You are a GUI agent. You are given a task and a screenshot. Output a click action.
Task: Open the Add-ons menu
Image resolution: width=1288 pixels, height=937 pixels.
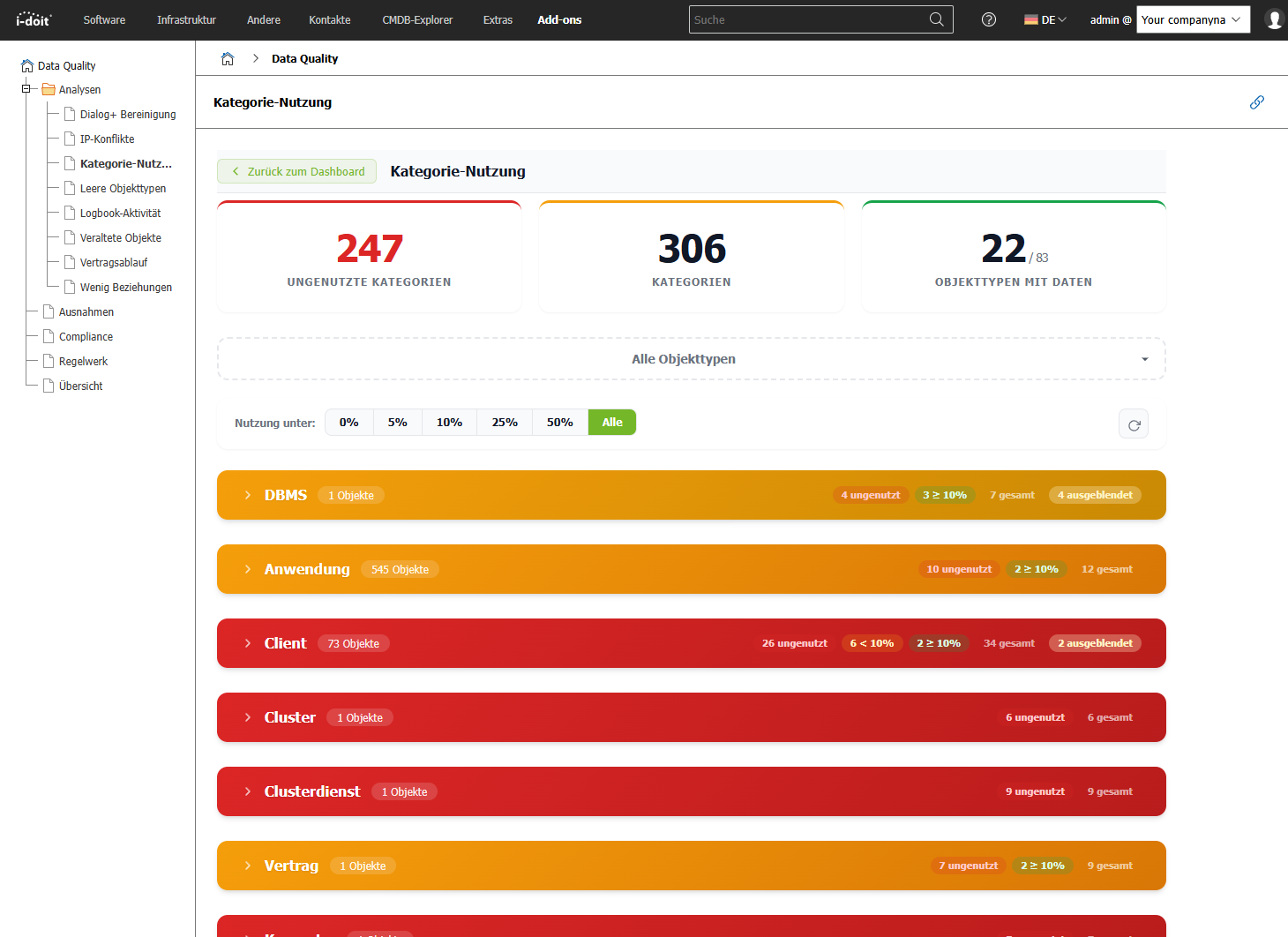[559, 19]
